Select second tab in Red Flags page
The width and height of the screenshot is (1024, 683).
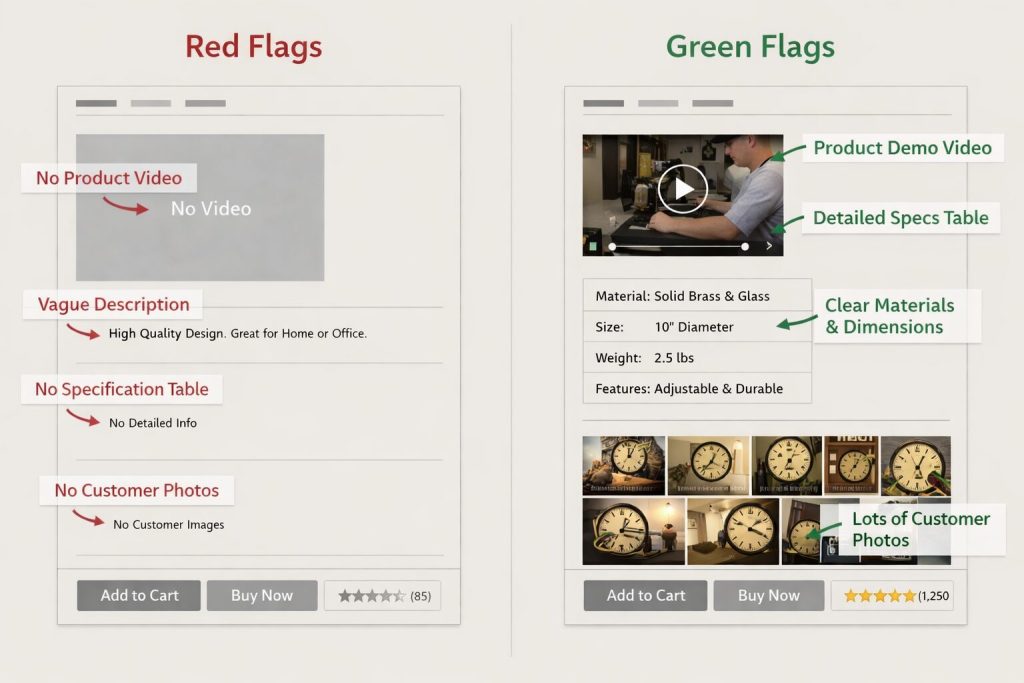click(x=151, y=103)
